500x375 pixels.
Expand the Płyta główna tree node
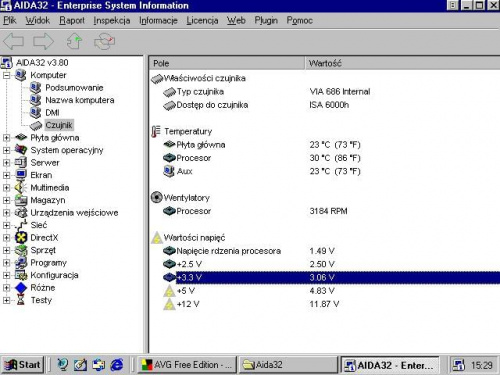[x=6, y=138]
